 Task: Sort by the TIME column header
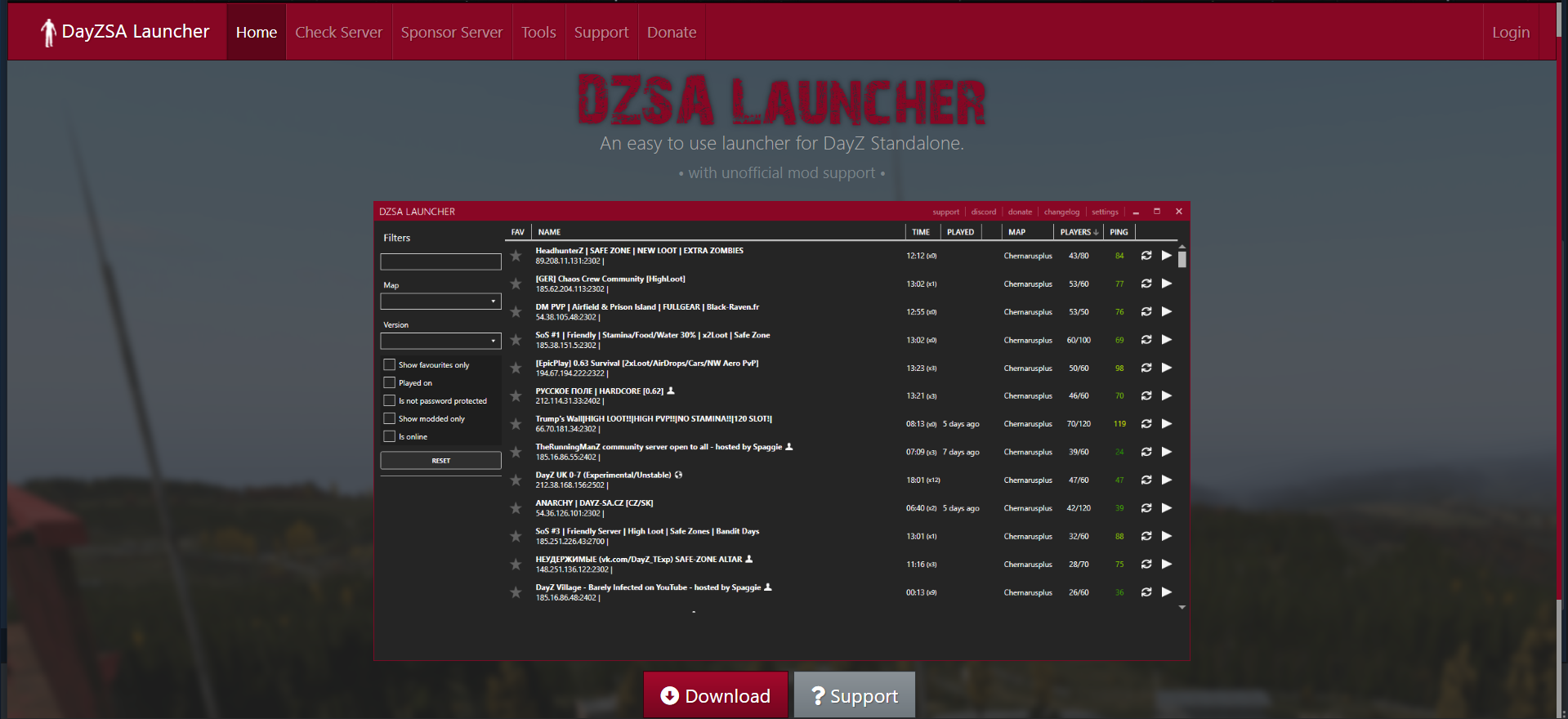[921, 232]
